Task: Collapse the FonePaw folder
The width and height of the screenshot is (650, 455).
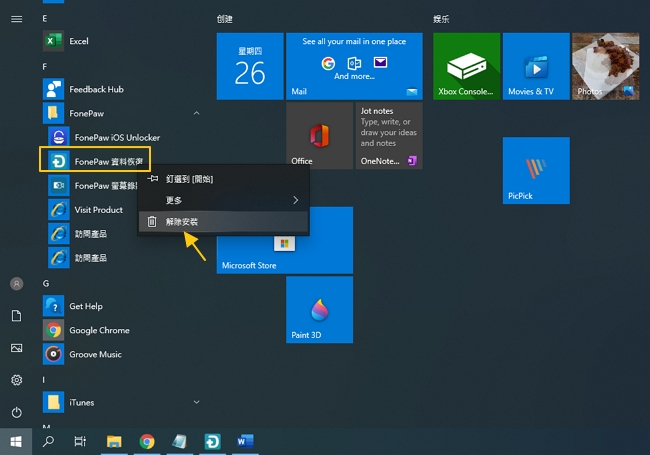Action: click(196, 113)
